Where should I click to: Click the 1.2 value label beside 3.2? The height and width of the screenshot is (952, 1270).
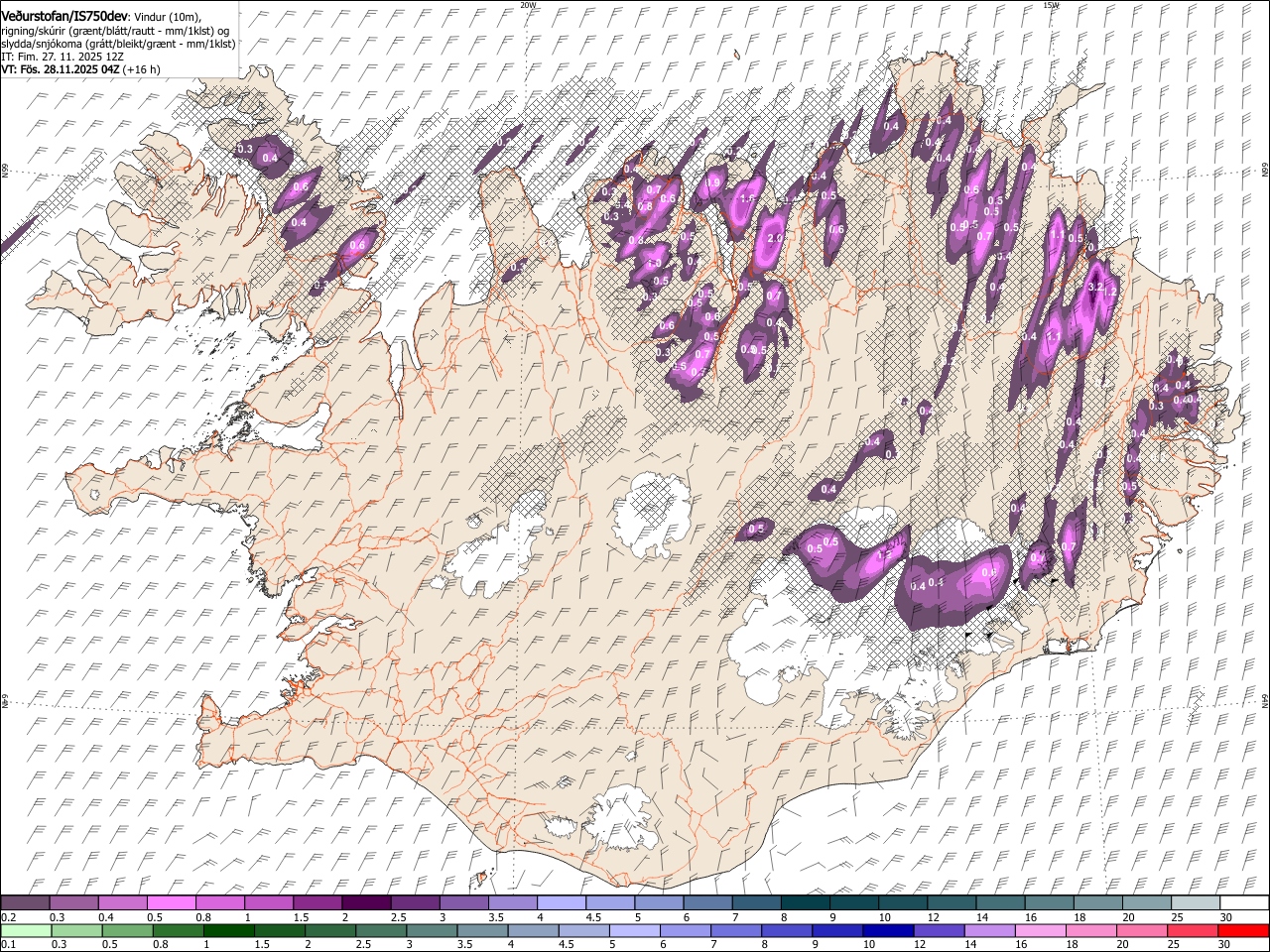(x=1110, y=290)
